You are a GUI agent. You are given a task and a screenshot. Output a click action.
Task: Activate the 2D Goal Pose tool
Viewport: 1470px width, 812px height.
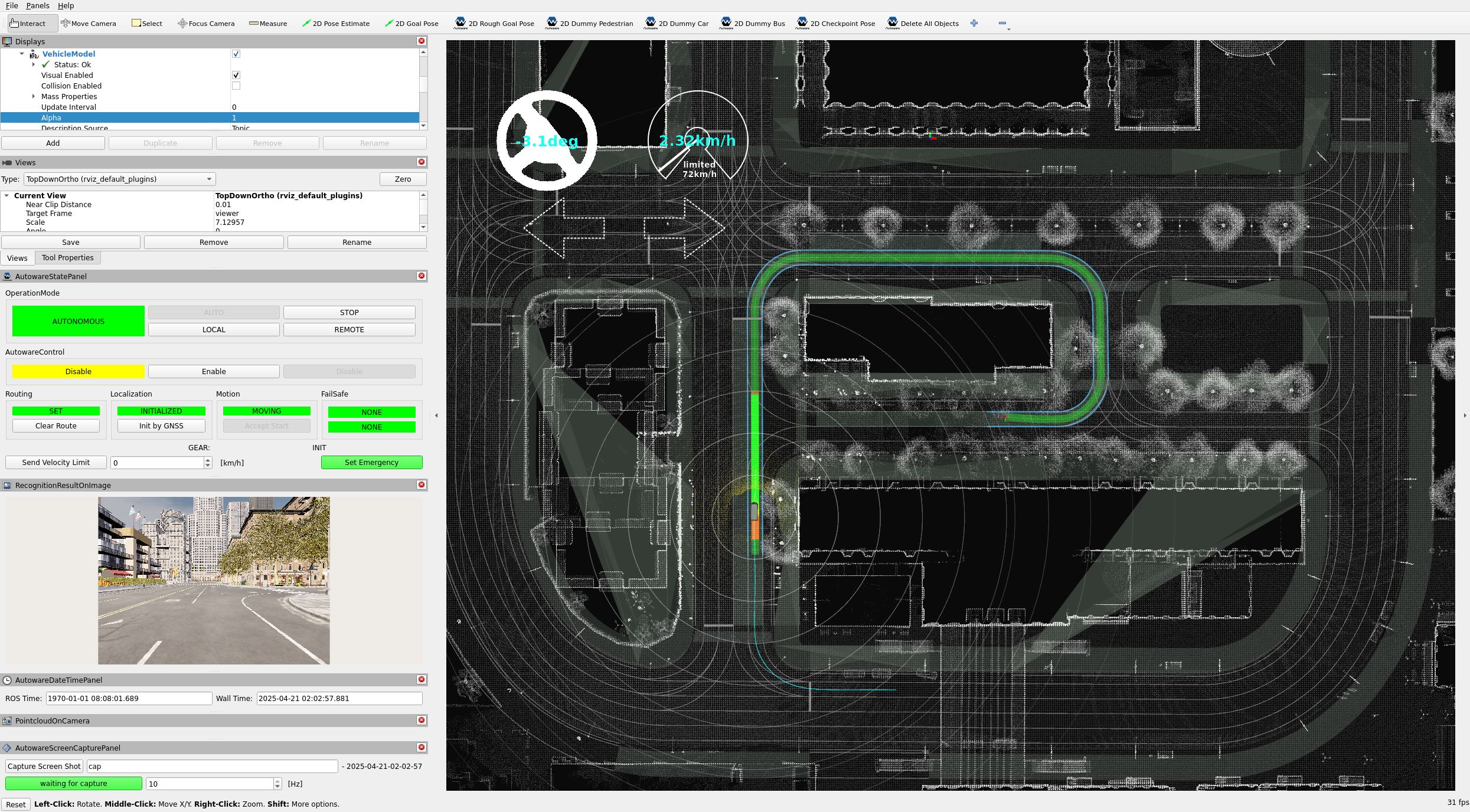pos(412,23)
